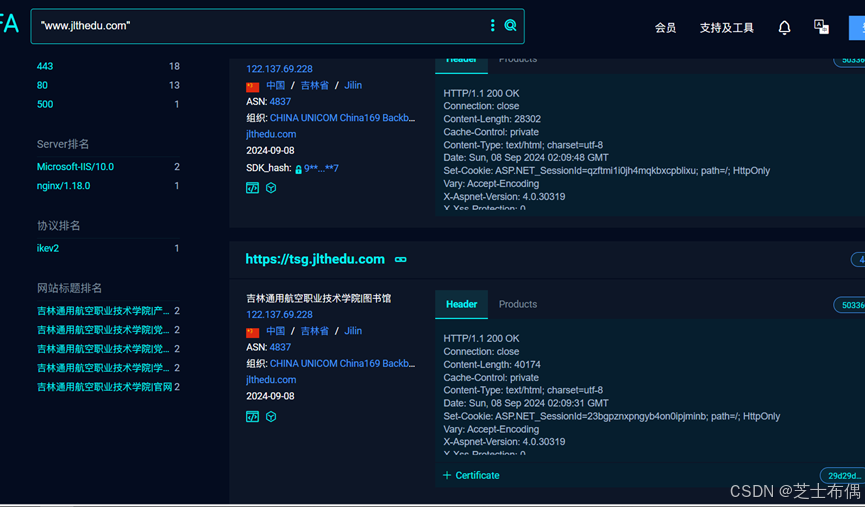The image size is (865, 507).
Task: Click date 2024-09-08 in tsg.jlthedu.com result
Action: 270,396
